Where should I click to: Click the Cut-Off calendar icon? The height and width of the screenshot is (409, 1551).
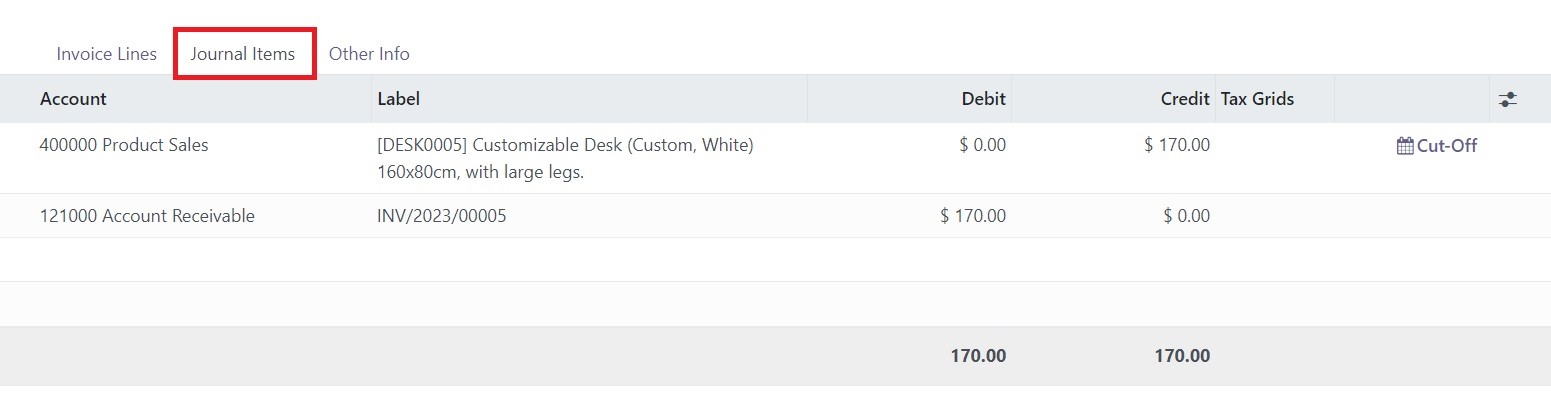coord(1405,146)
